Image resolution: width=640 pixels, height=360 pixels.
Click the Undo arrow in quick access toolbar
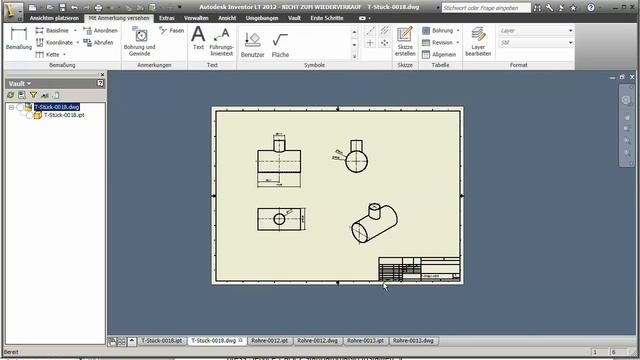pyautogui.click(x=74, y=7)
